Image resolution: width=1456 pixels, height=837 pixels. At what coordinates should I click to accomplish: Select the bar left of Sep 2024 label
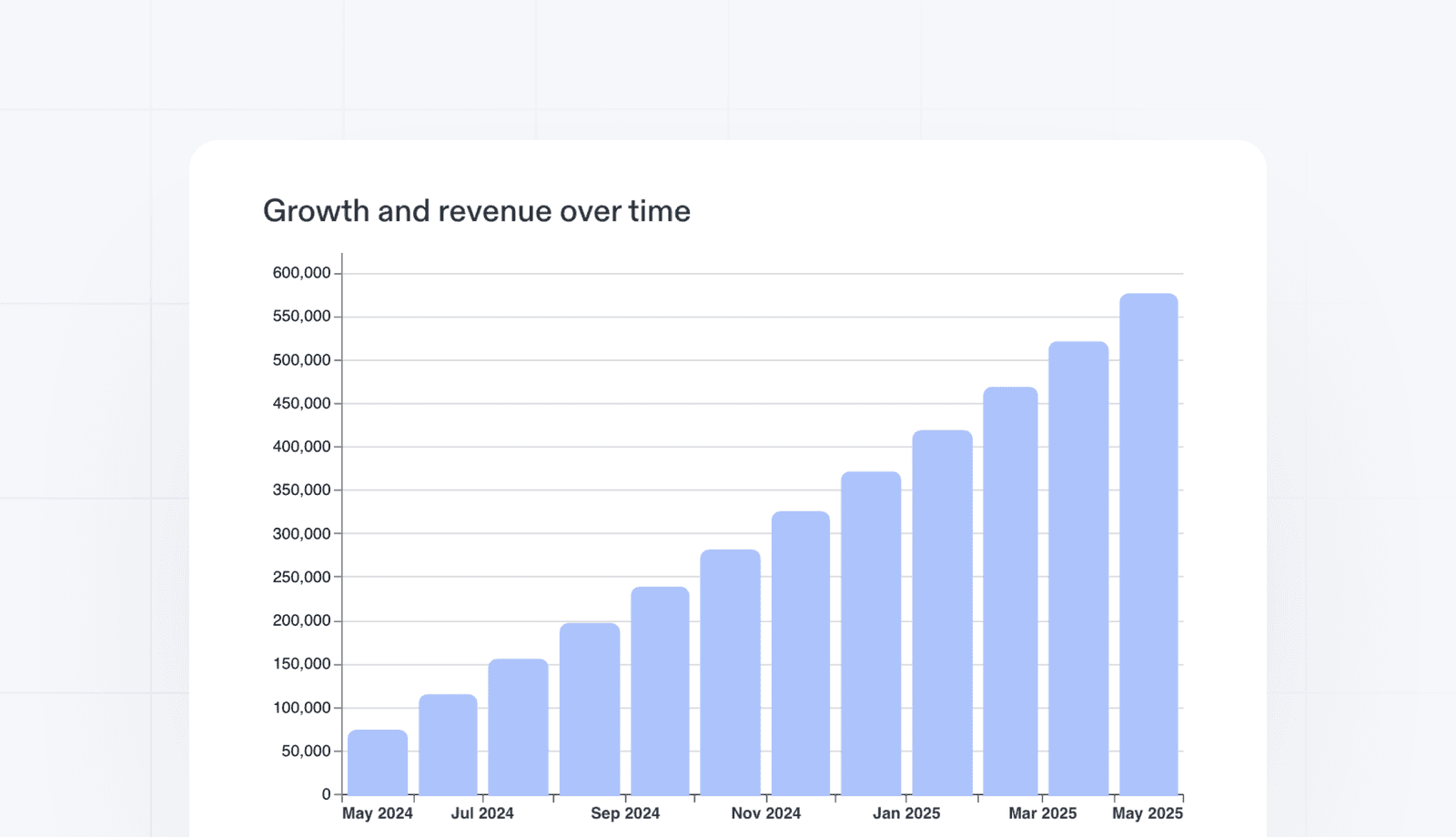pyautogui.click(x=590, y=709)
